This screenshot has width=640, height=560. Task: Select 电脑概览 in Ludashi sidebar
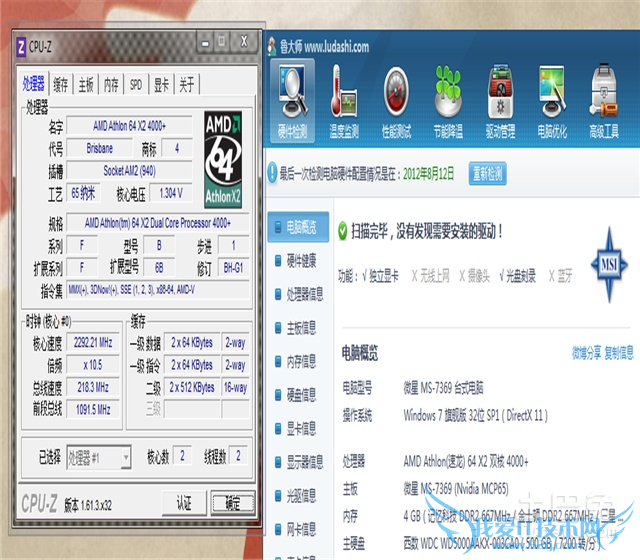point(298,227)
